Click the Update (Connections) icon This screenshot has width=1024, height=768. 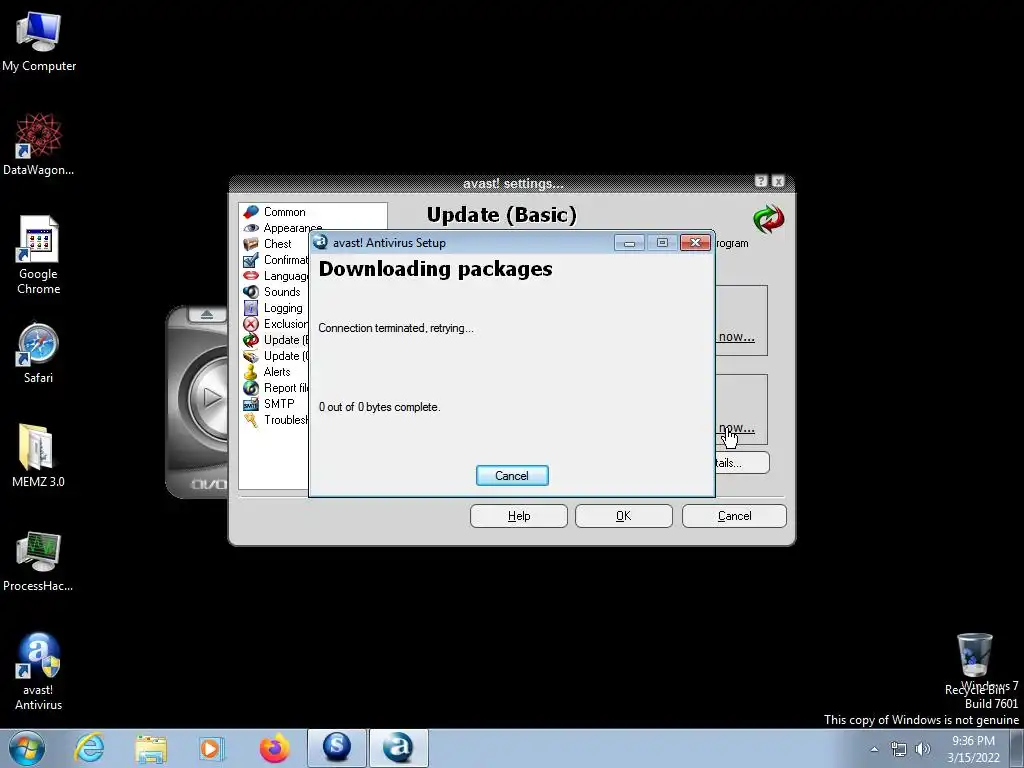point(251,356)
